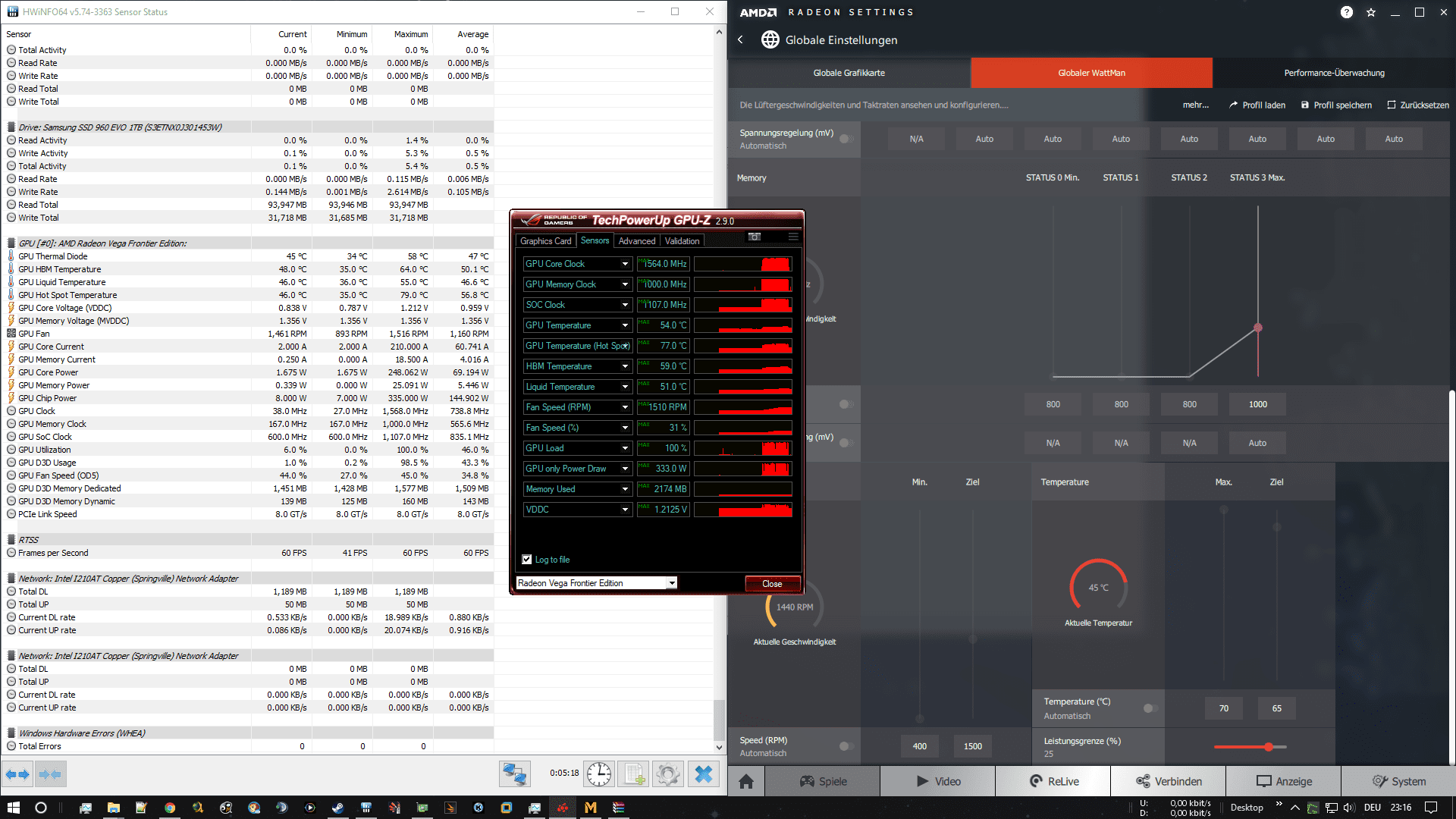Viewport: 1456px width, 819px height.
Task: Open the GPU-Z hamburger menu icon
Action: [793, 237]
